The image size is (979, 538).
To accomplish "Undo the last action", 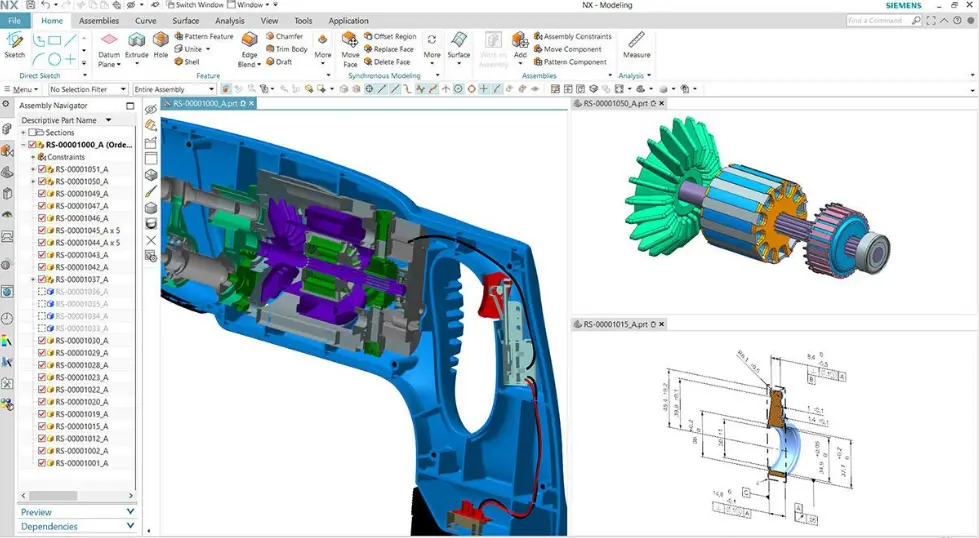I will click(46, 5).
